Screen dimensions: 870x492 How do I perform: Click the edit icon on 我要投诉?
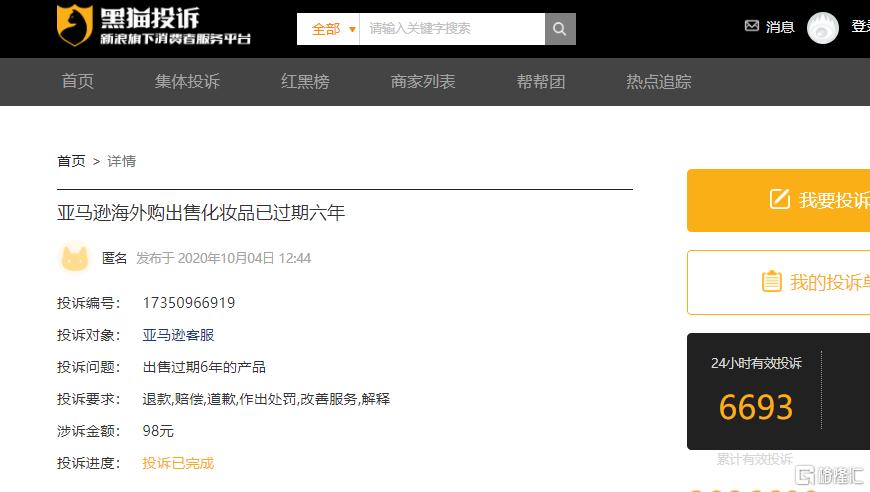(x=780, y=200)
